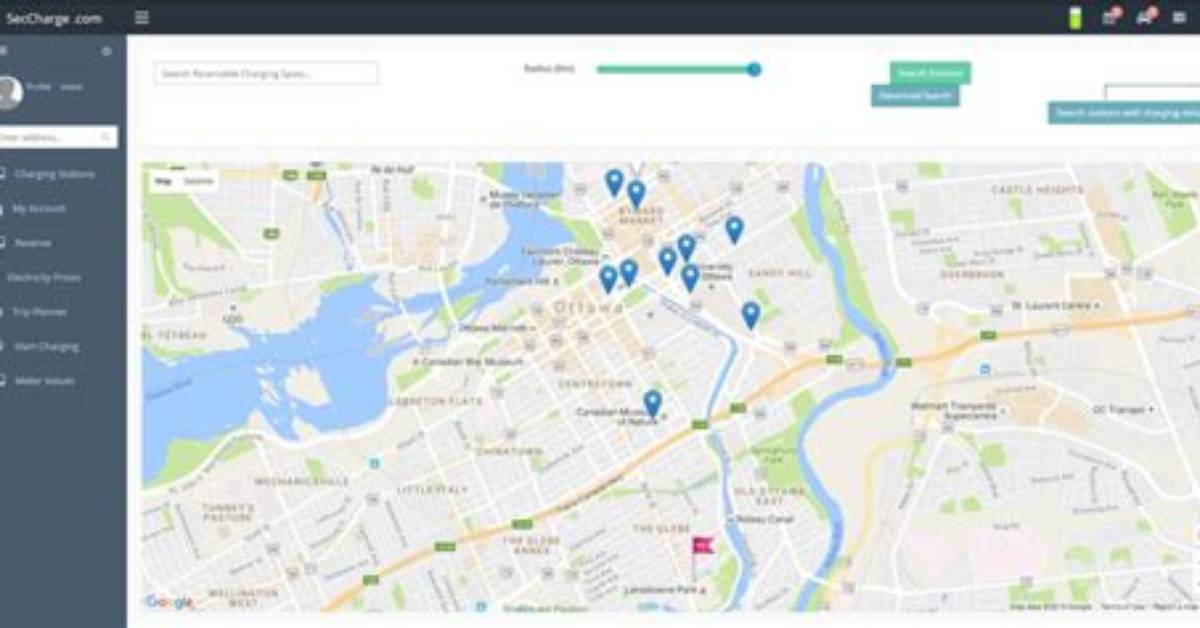Click the magnifier icon in address box
1200x628 pixels.
106,137
